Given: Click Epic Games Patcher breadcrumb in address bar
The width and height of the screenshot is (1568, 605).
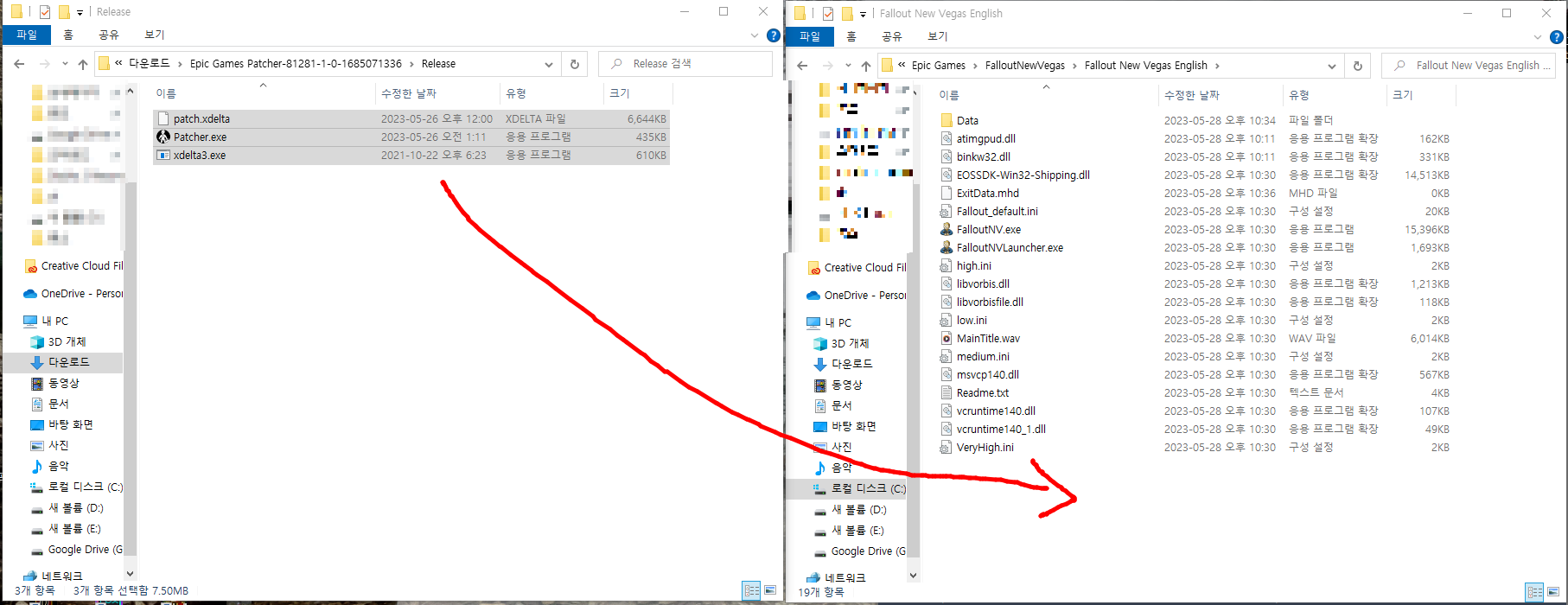Looking at the screenshot, I should 296,64.
